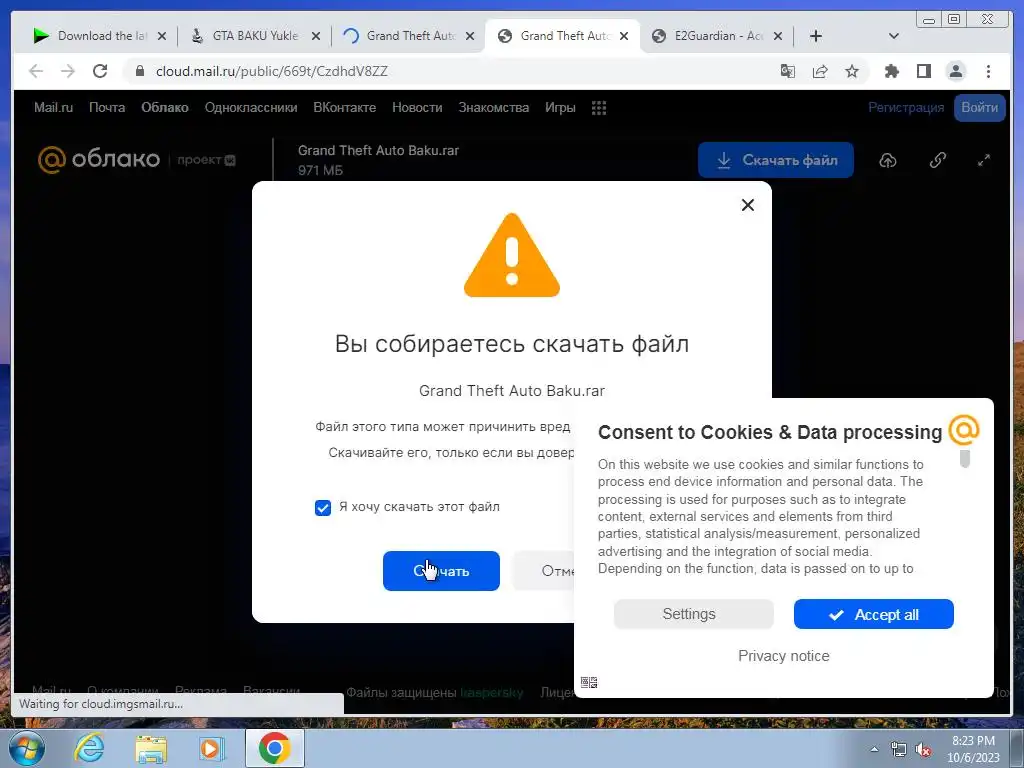Click the browser back arrow
The height and width of the screenshot is (768, 1024).
pyautogui.click(x=36, y=71)
